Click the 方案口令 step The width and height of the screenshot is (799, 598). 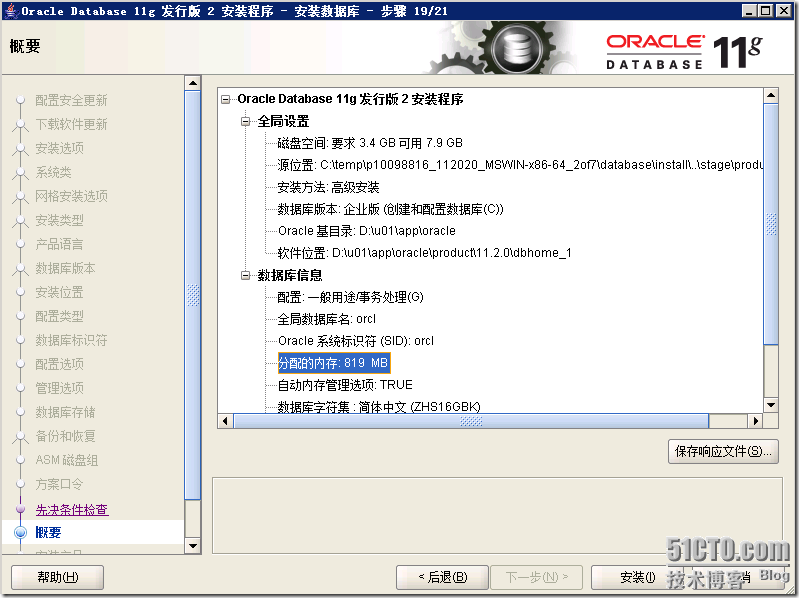pos(59,484)
